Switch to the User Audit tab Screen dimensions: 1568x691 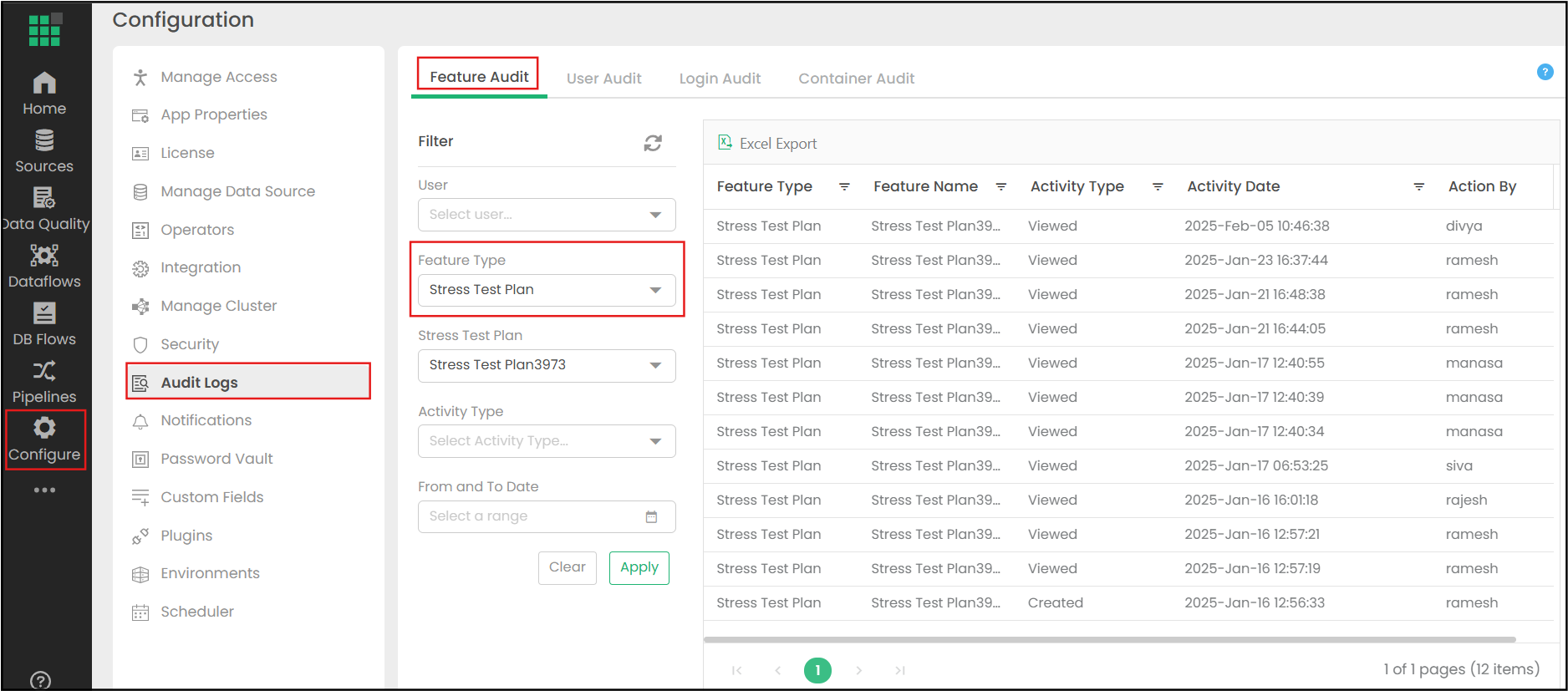tap(603, 79)
